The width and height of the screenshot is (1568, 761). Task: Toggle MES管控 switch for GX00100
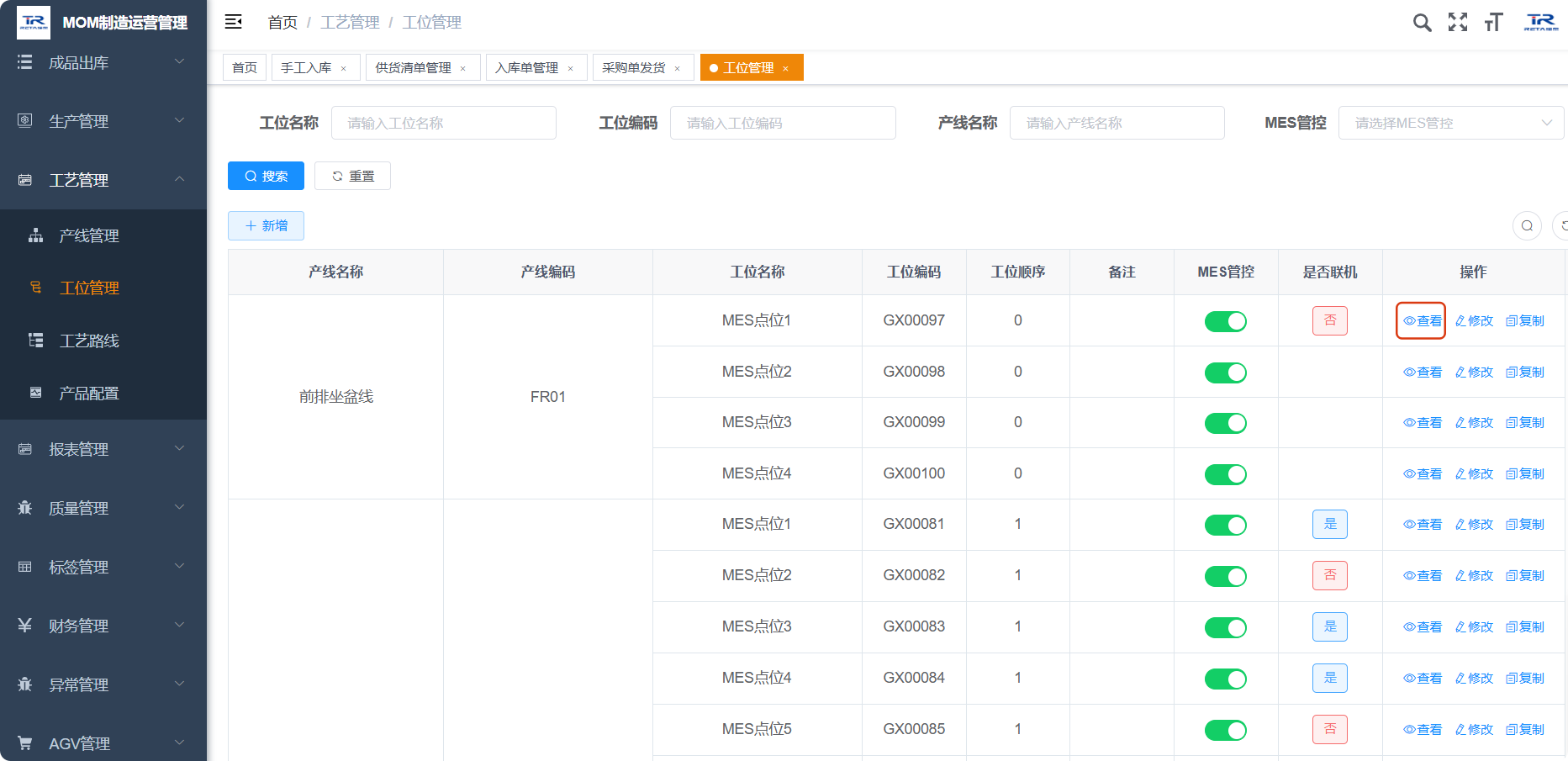tap(1226, 474)
